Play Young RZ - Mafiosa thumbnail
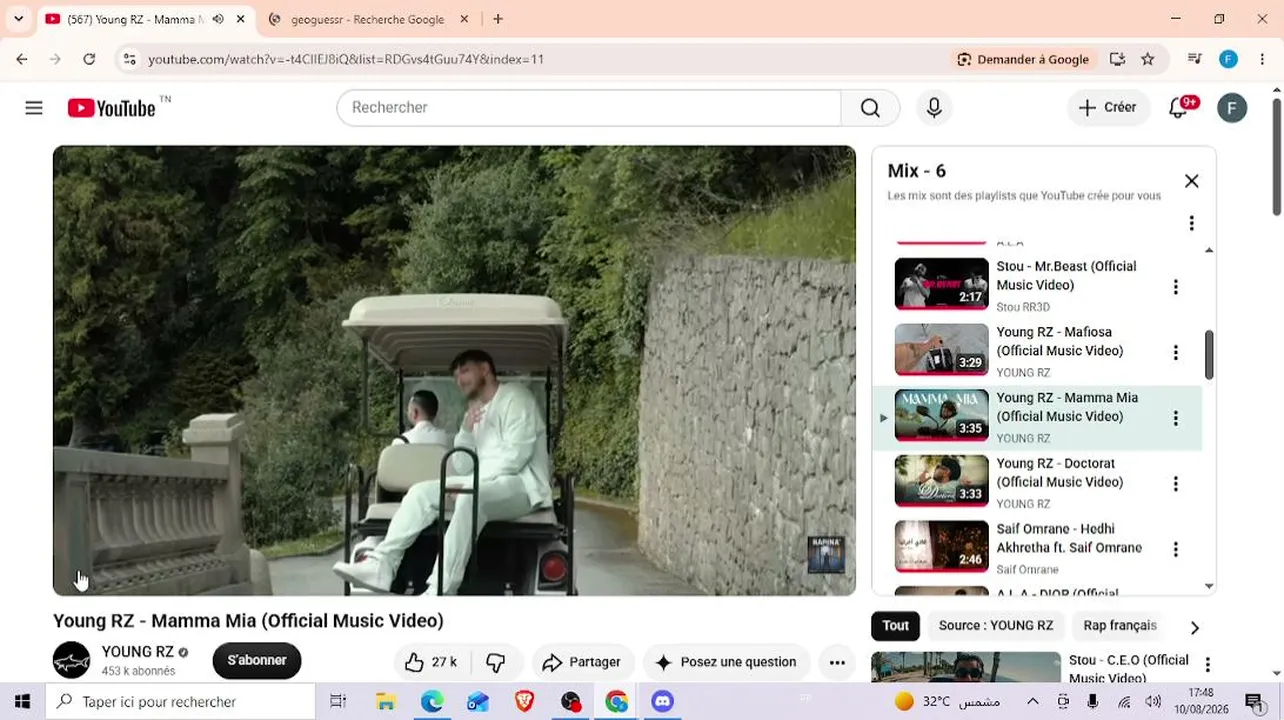 pos(941,350)
